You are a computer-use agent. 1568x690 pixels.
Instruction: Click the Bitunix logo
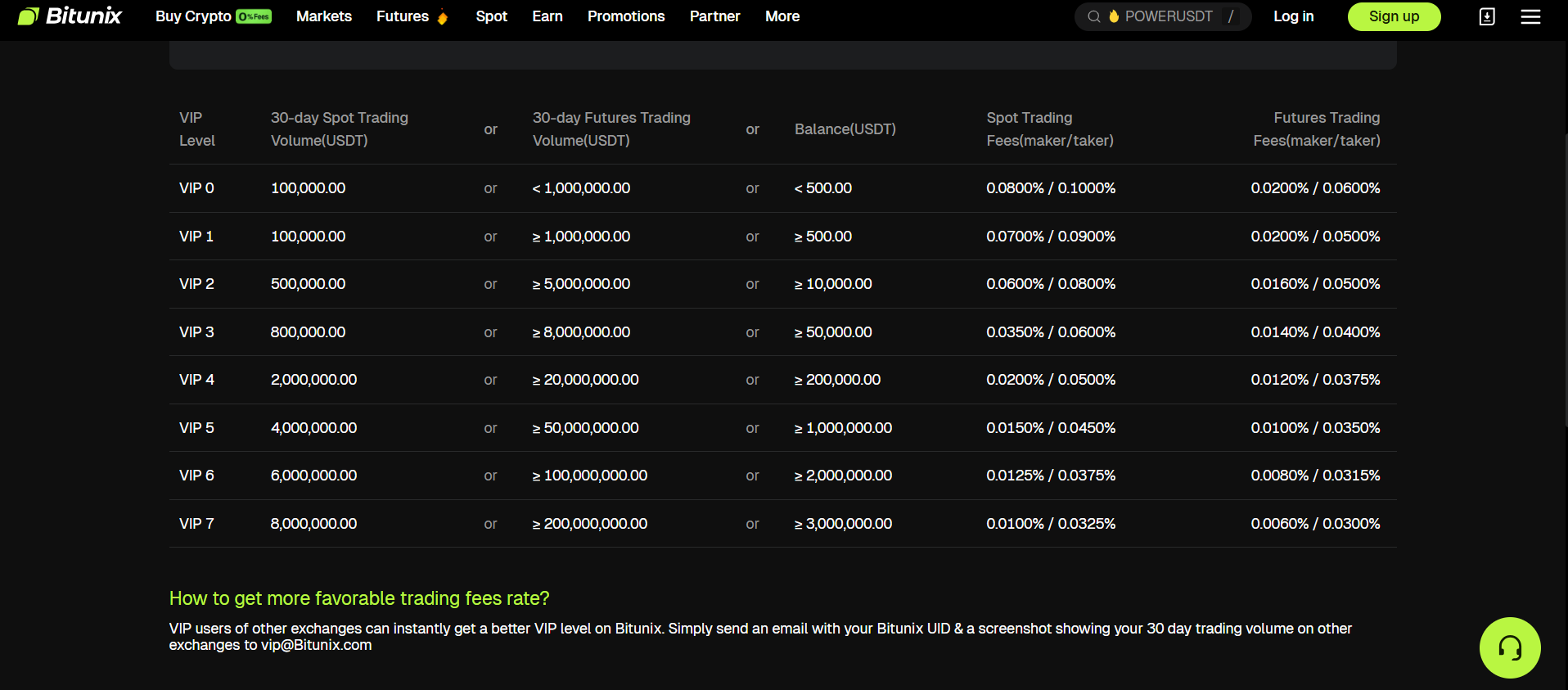point(70,16)
